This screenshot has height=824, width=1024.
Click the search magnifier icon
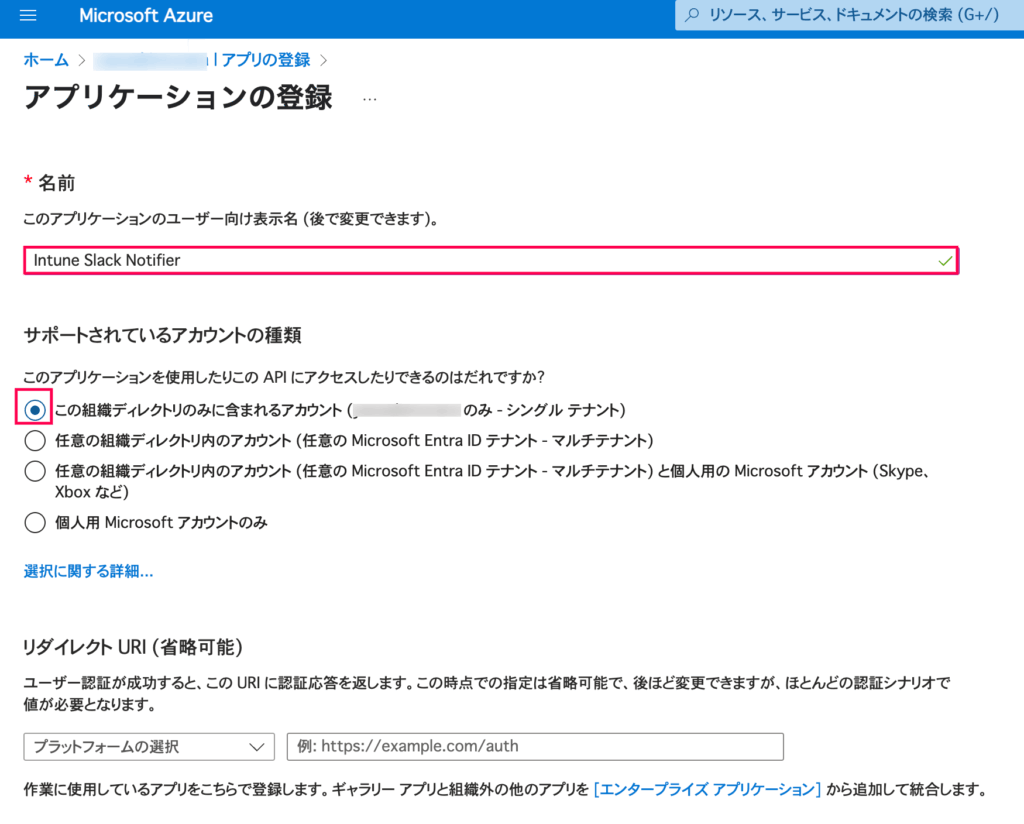click(692, 15)
